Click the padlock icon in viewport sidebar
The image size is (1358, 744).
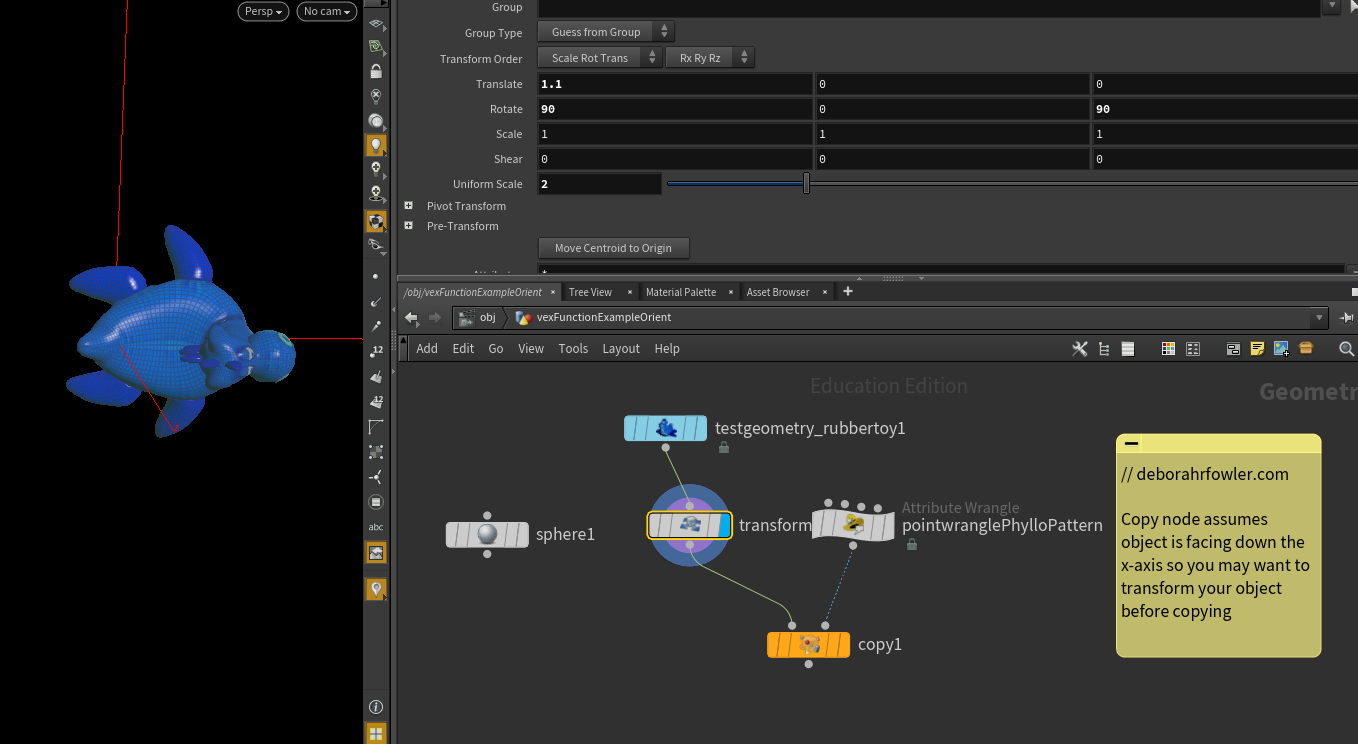click(376, 72)
